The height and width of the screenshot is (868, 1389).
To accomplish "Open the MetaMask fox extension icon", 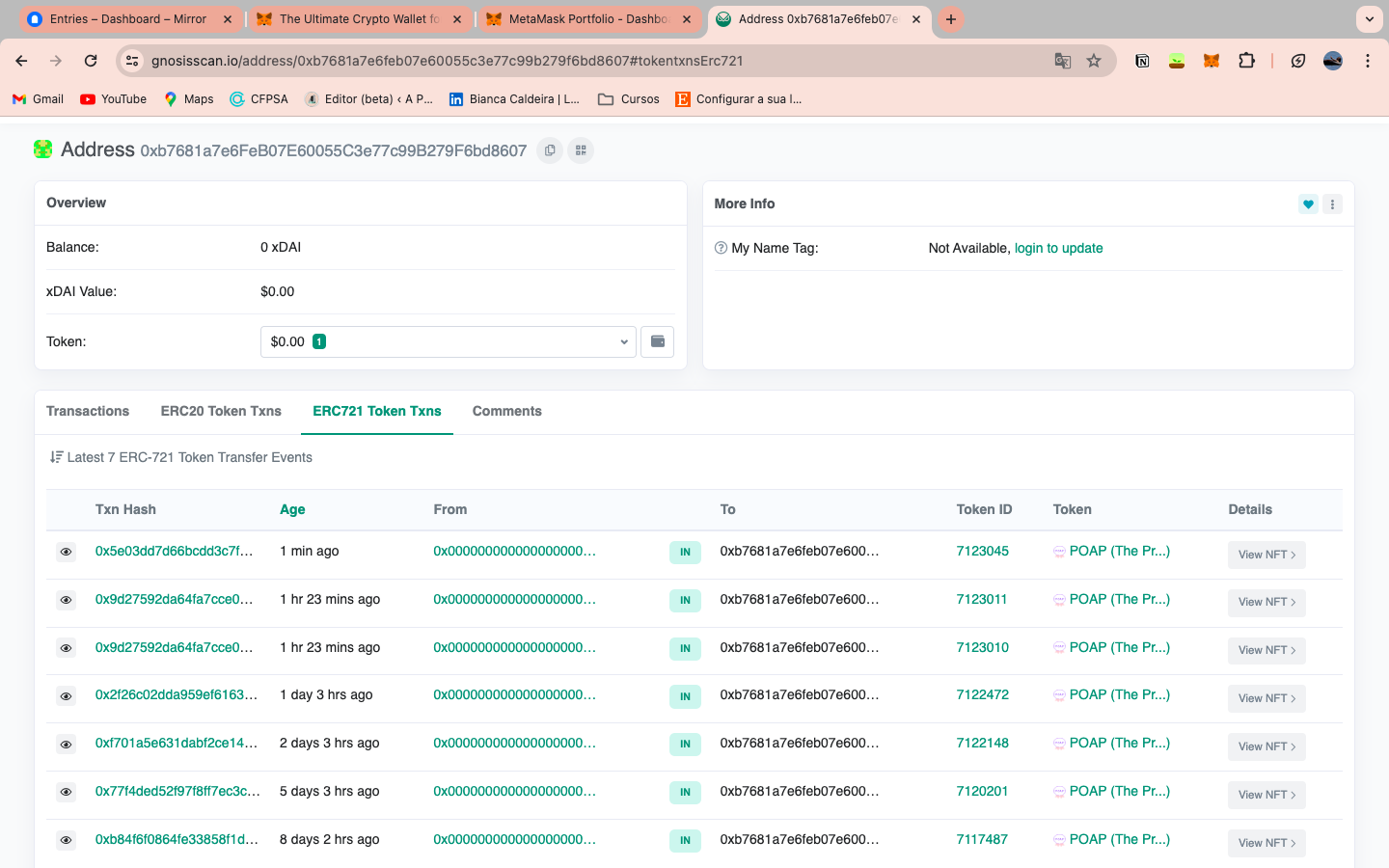I will pyautogui.click(x=1212, y=61).
